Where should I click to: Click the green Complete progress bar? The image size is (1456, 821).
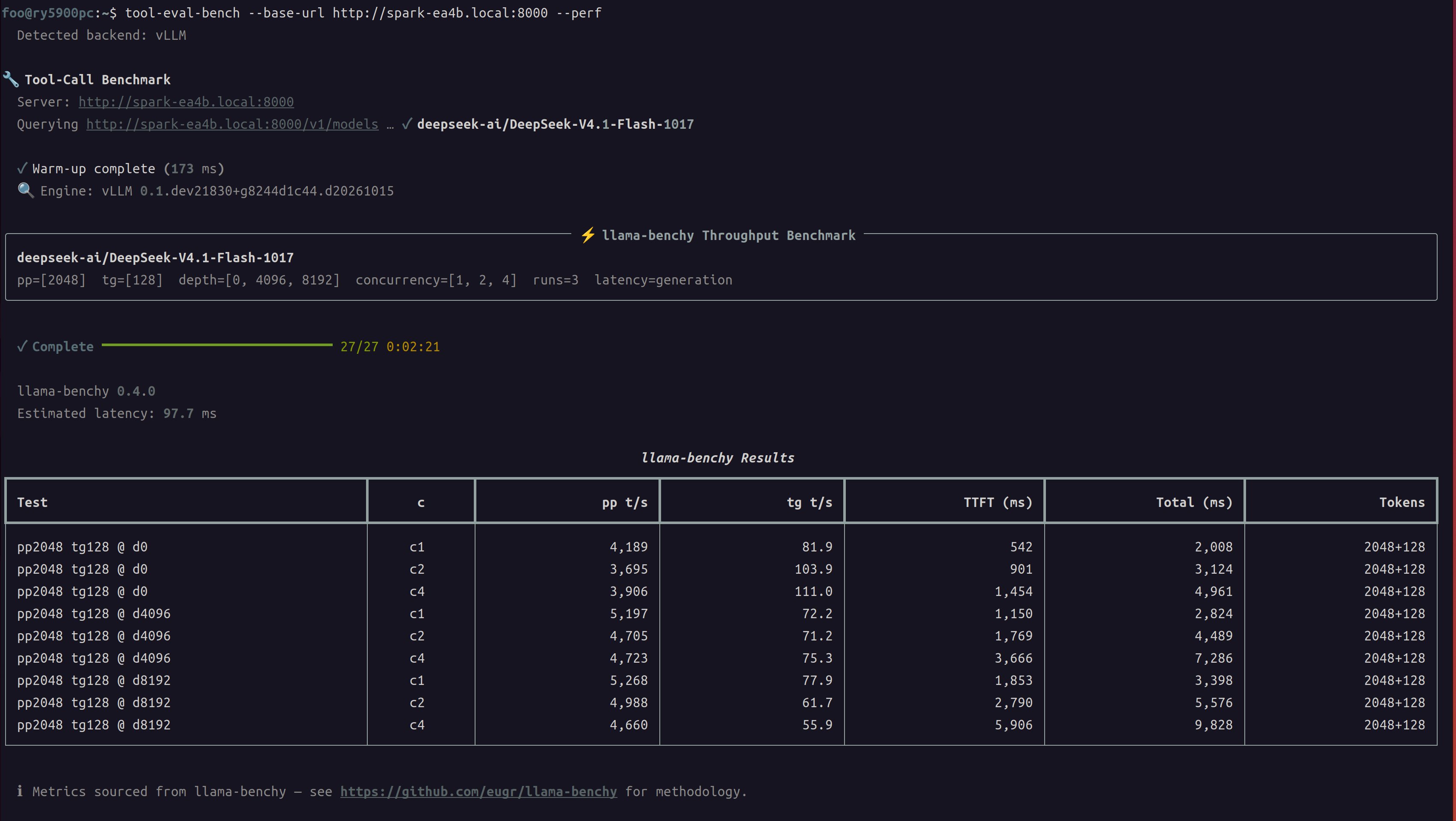pyautogui.click(x=217, y=345)
